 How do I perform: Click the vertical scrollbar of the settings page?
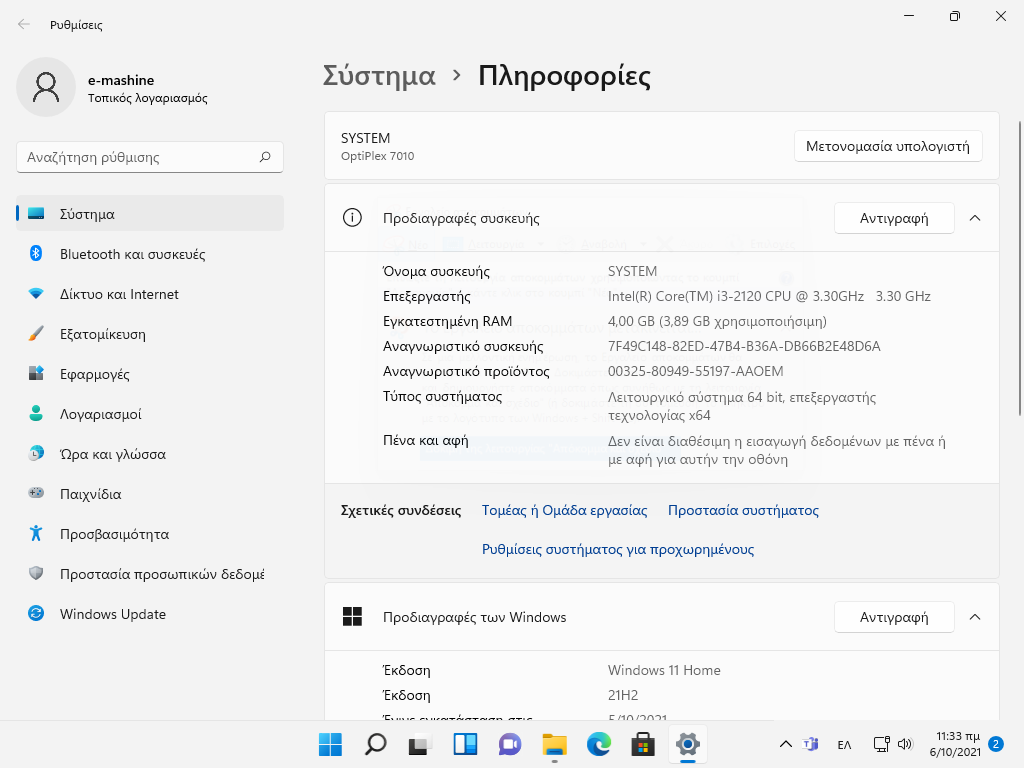1019,268
